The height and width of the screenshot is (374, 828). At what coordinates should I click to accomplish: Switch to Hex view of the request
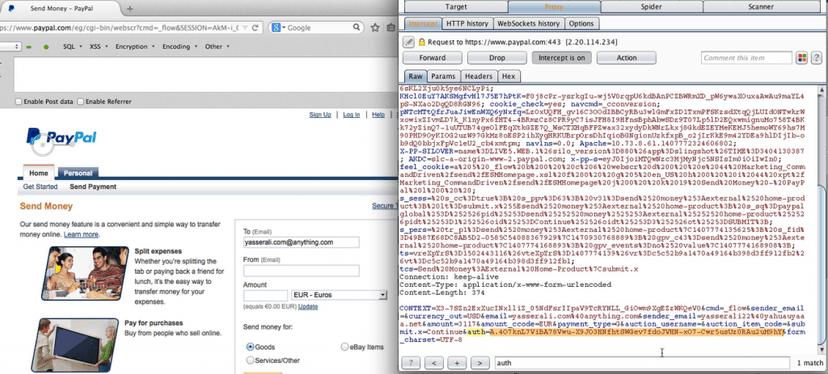point(509,76)
